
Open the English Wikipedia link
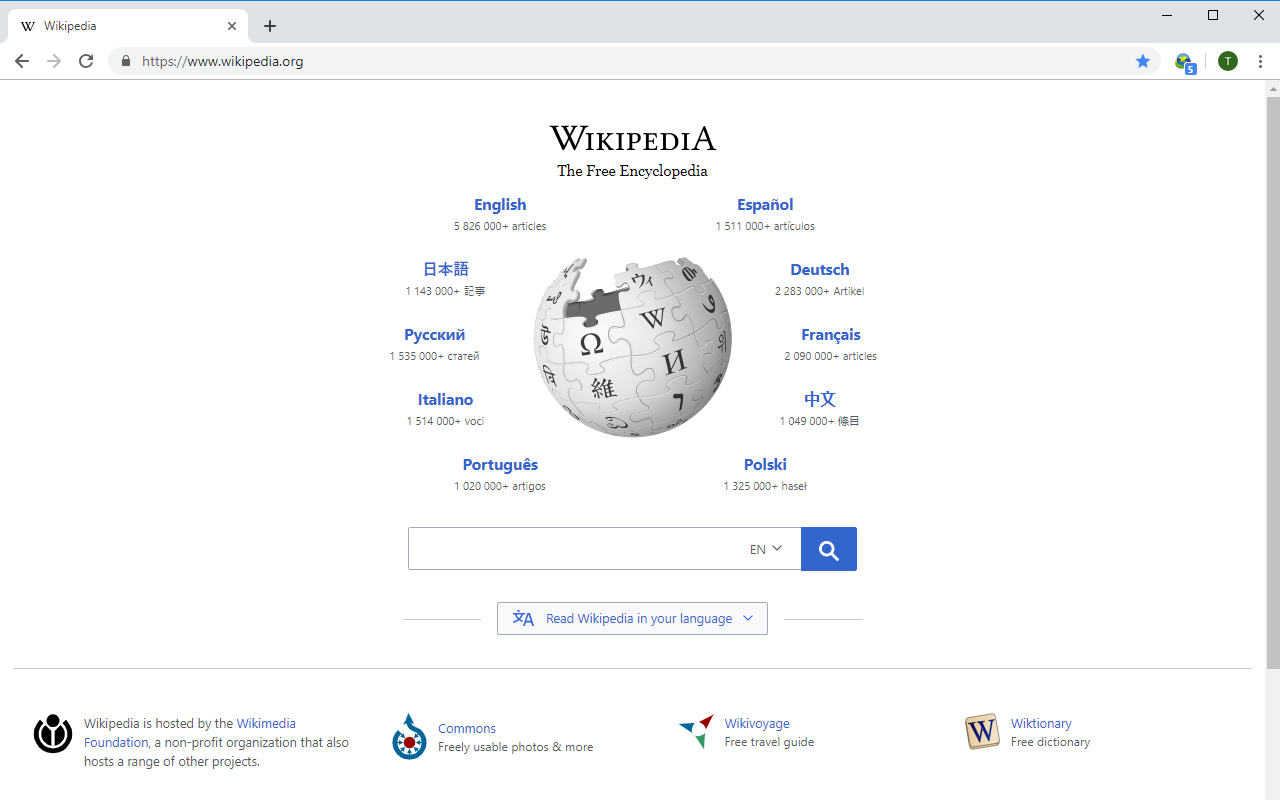pyautogui.click(x=500, y=204)
